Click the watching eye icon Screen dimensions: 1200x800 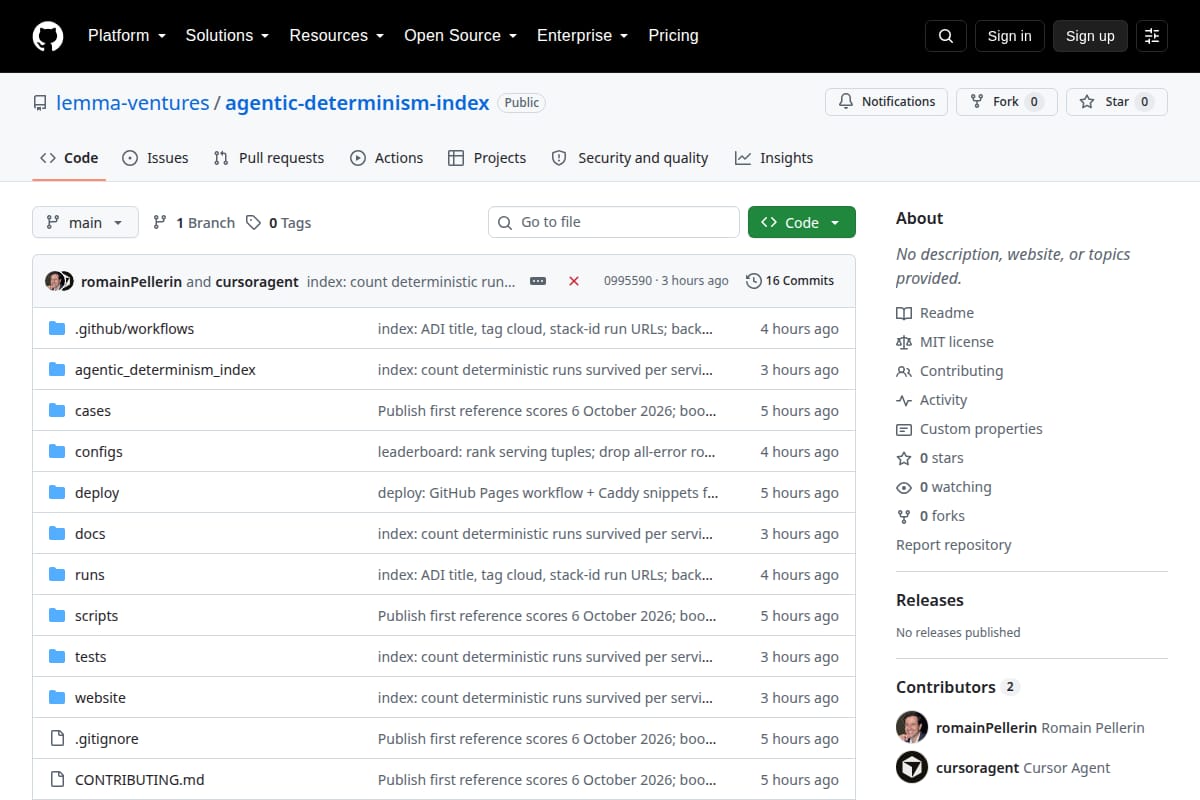point(904,487)
